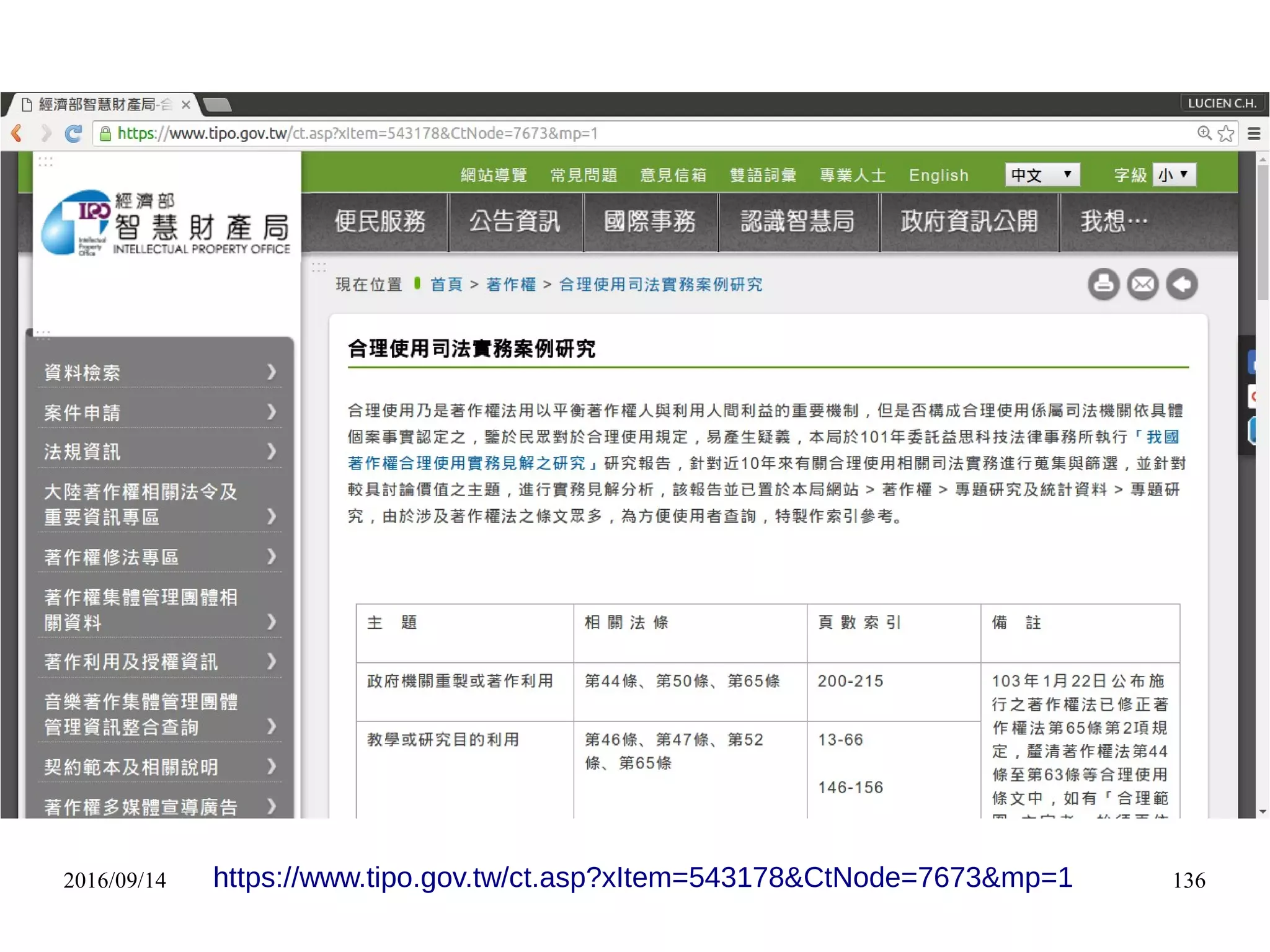The image size is (1270, 952).
Task: Click the go back circle icon
Action: (1182, 284)
